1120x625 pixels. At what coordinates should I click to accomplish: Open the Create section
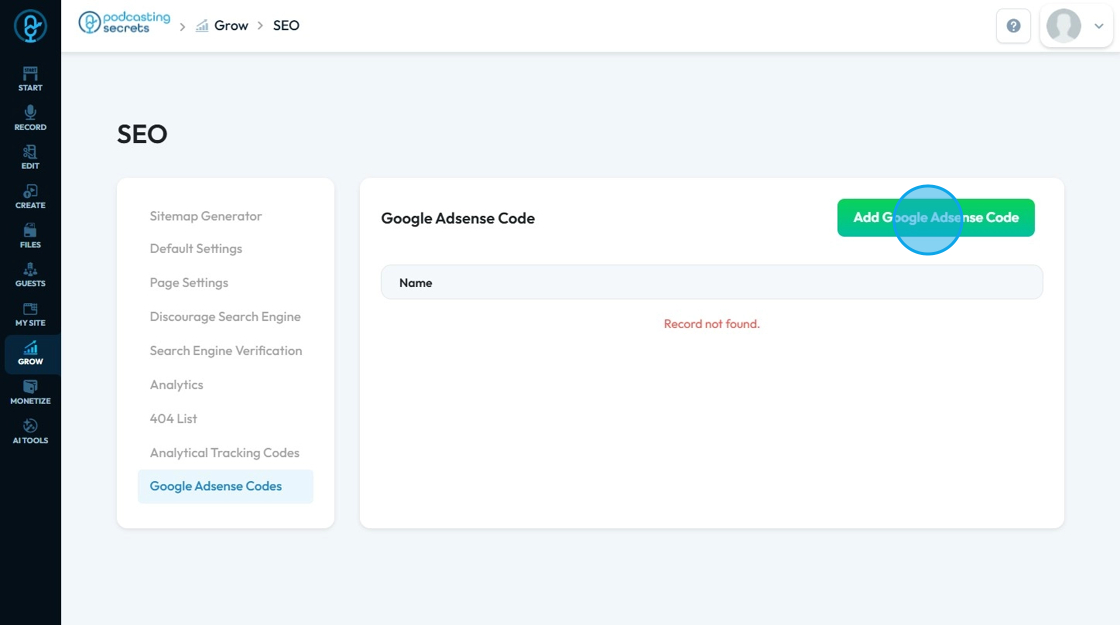pyautogui.click(x=30, y=196)
